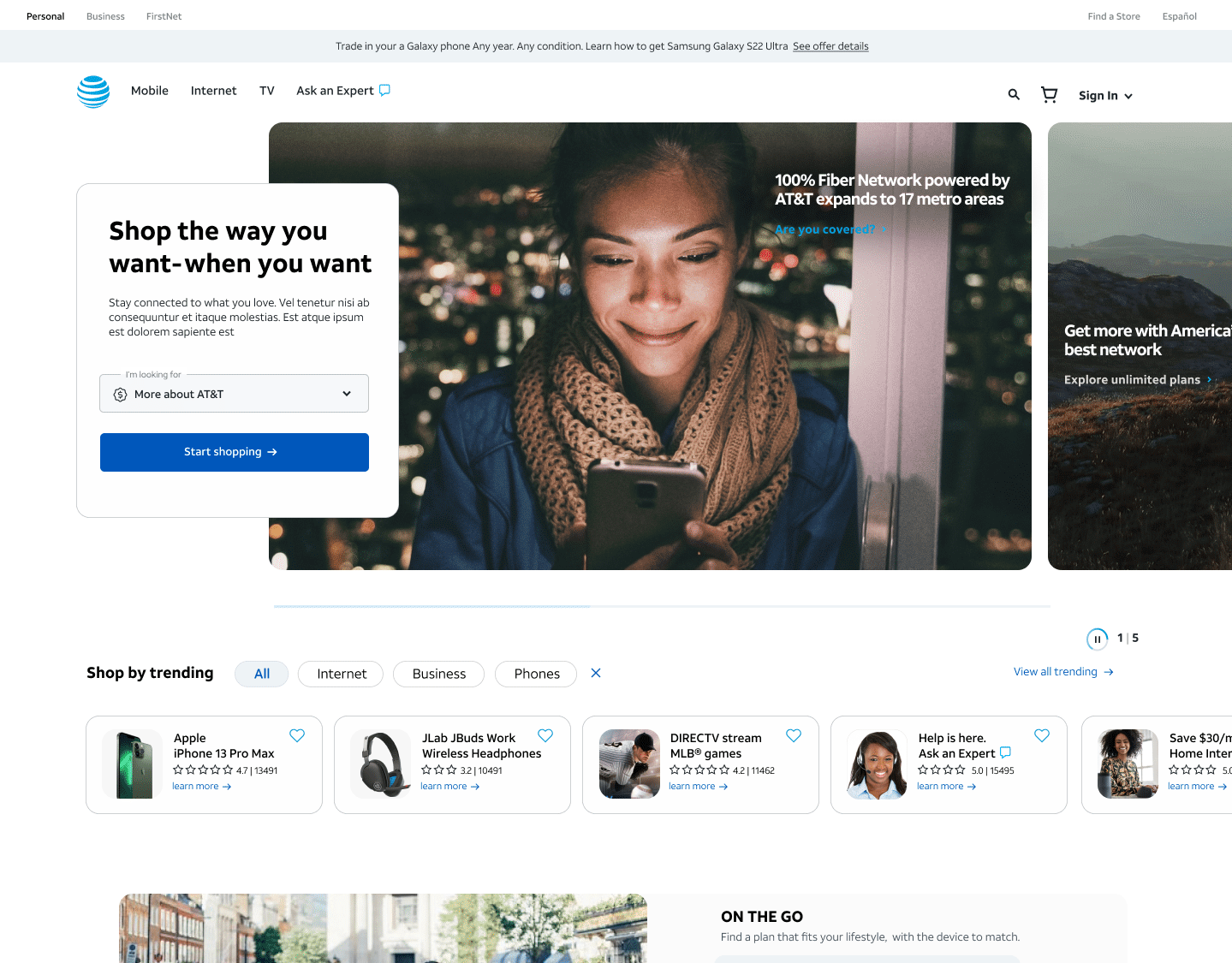This screenshot has height=963, width=1232.
Task: Click the chat icon in Help is here card
Action: (1005, 752)
